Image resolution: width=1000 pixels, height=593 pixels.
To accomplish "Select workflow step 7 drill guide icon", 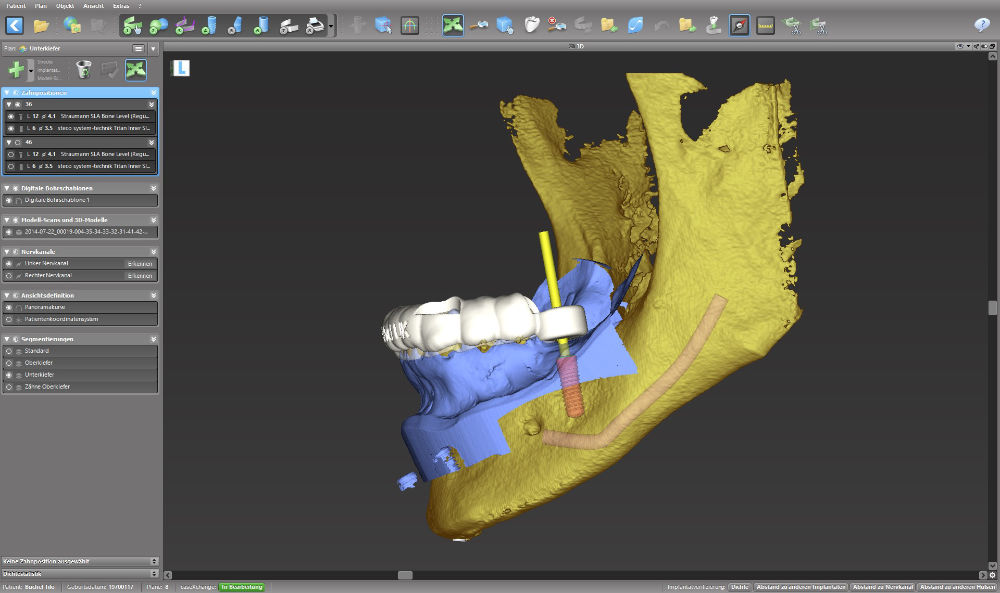I will tap(288, 26).
